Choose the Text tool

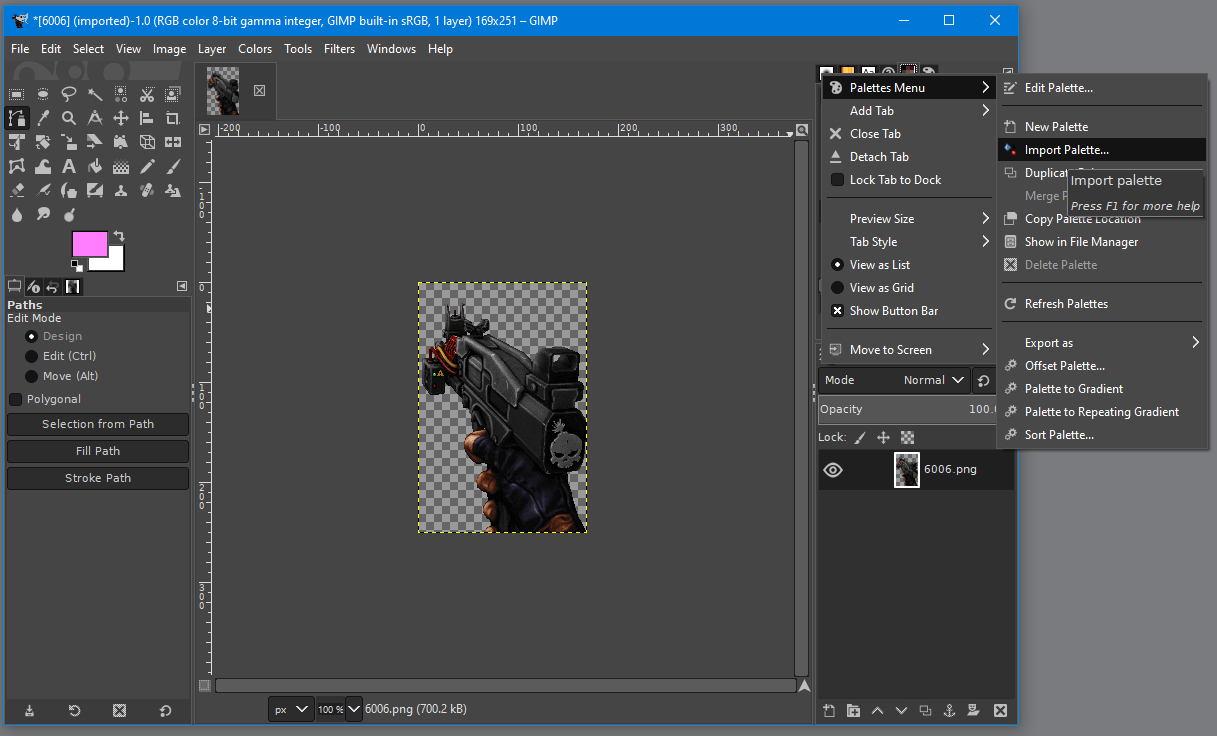tap(69, 166)
